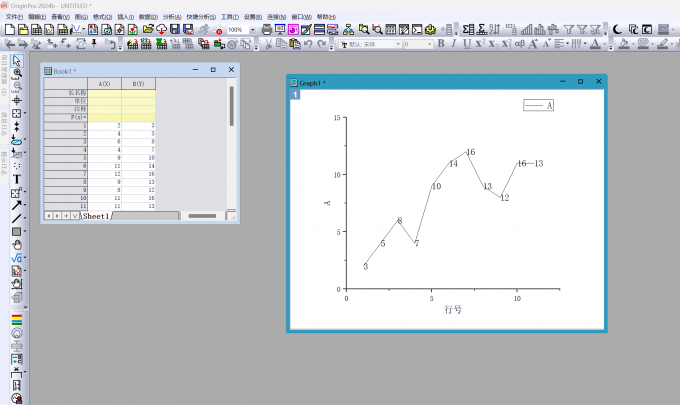The image size is (680, 405).
Task: Expand the font color dropdown arrow
Action: [605, 44]
